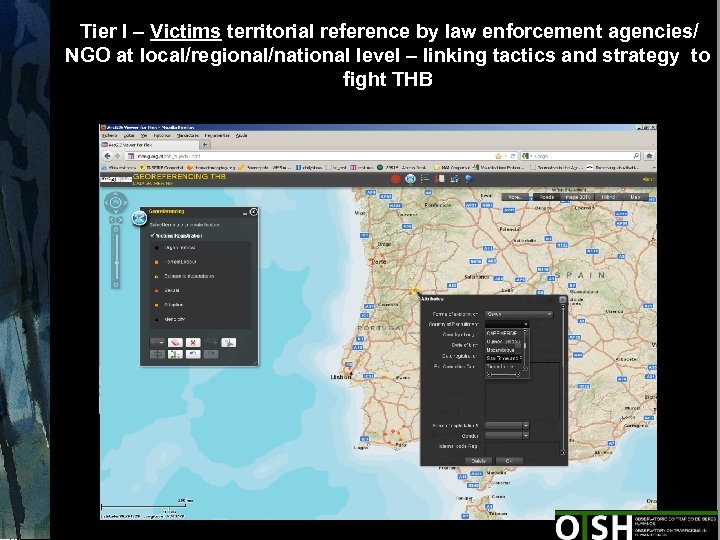720x540 pixels.
Task: Switch the basemap to Roads
Action: (546, 197)
